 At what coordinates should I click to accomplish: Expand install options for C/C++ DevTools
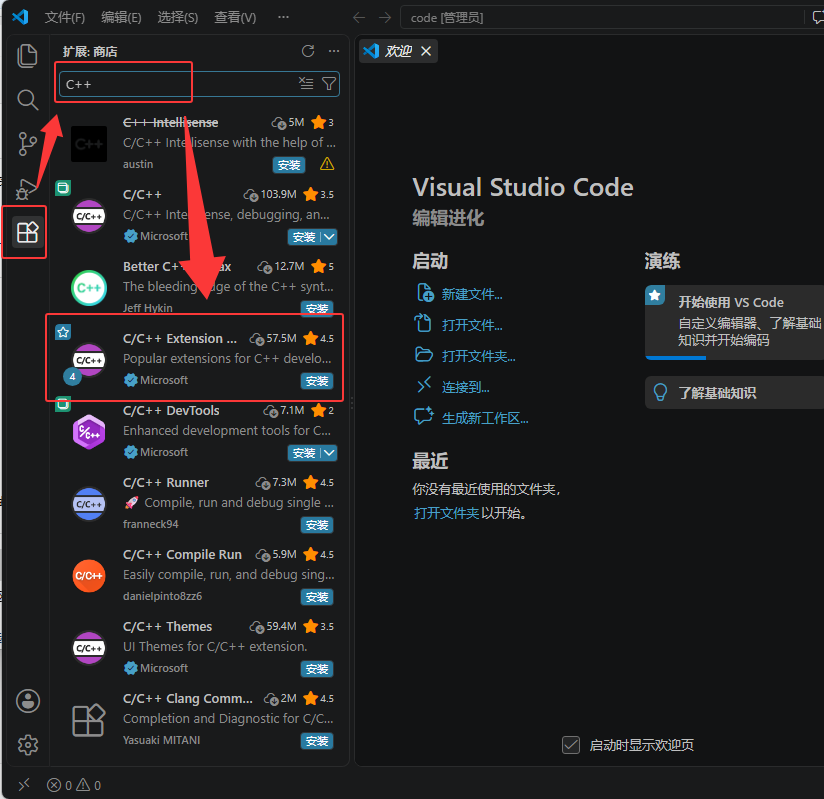pyautogui.click(x=329, y=453)
